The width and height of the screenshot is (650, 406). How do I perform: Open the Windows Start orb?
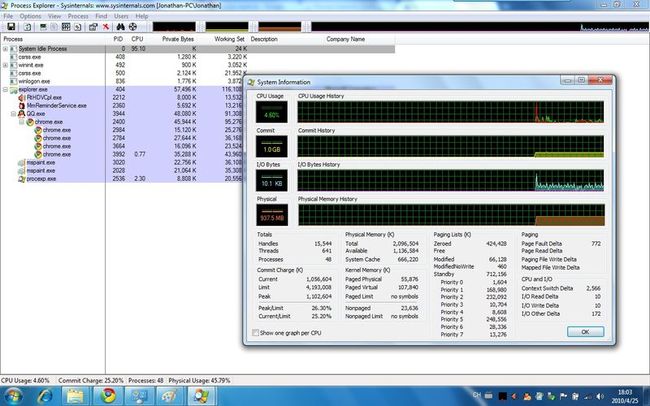12,396
